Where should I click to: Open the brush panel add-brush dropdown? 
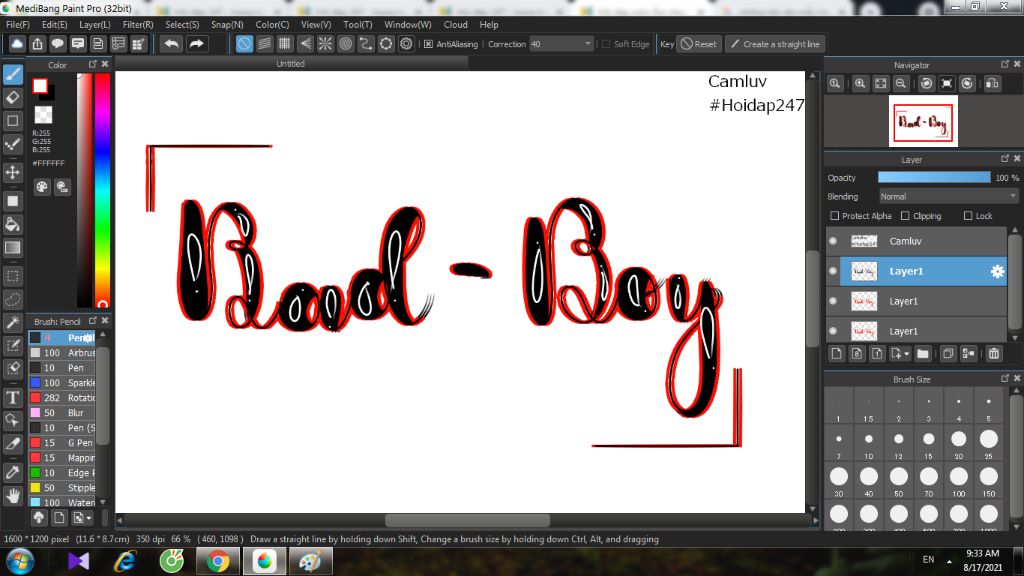pos(82,518)
